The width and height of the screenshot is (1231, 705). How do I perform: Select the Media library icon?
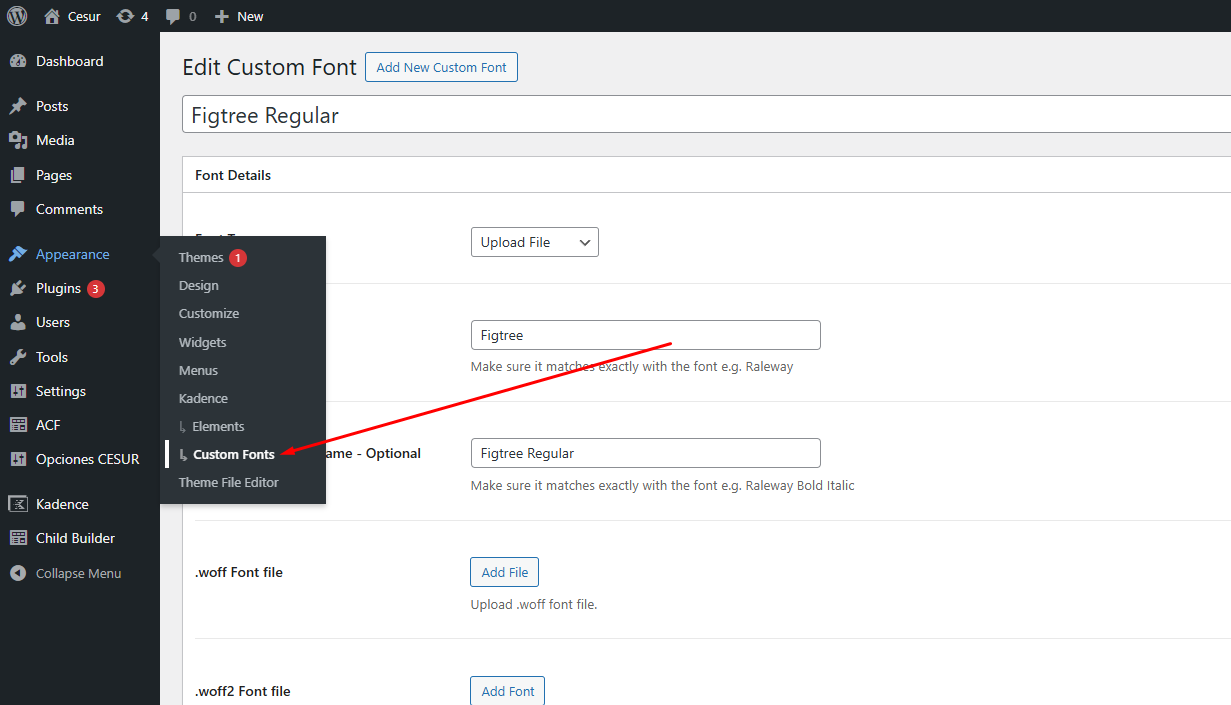point(18,140)
